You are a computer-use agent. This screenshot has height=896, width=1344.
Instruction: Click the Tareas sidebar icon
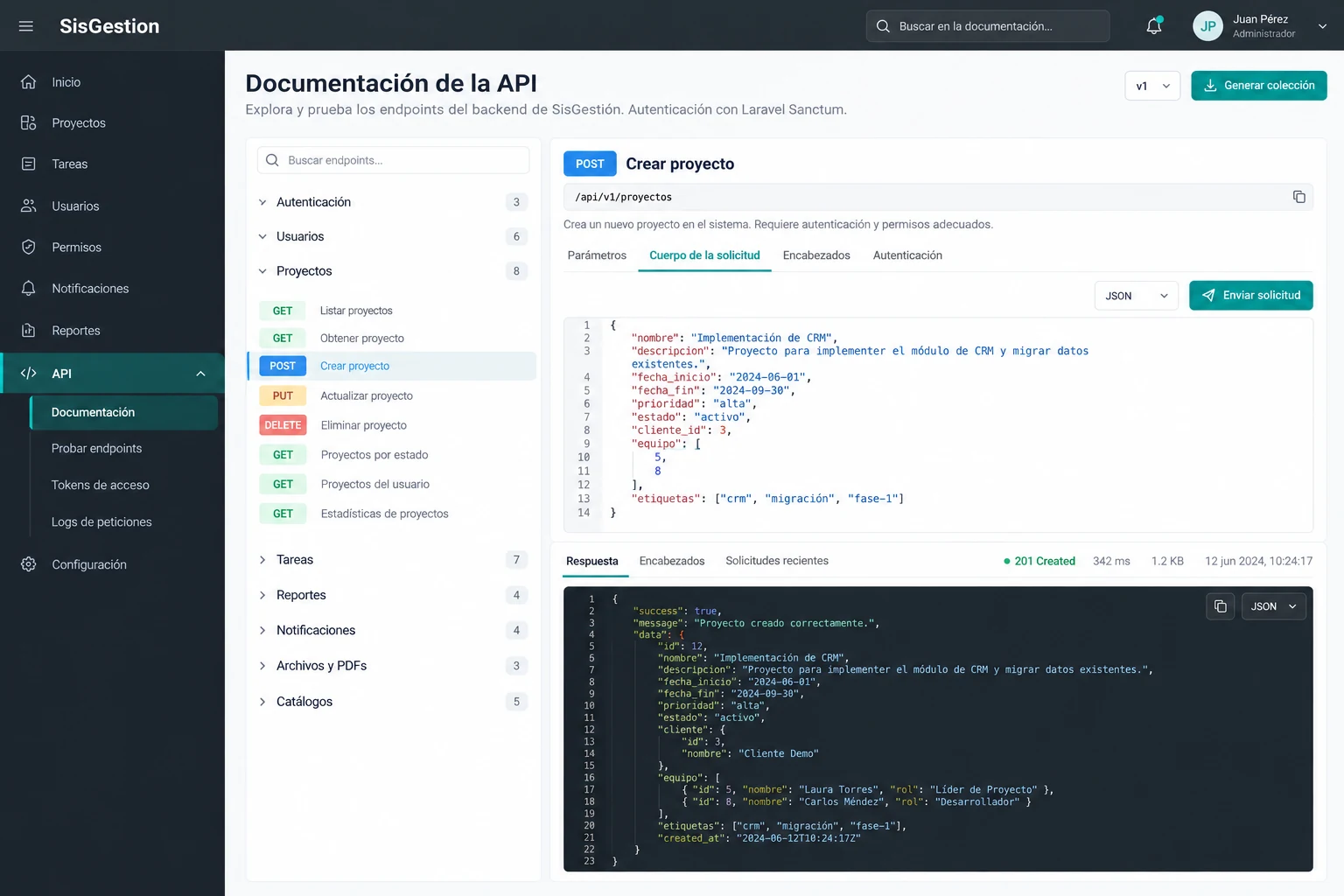[x=29, y=164]
